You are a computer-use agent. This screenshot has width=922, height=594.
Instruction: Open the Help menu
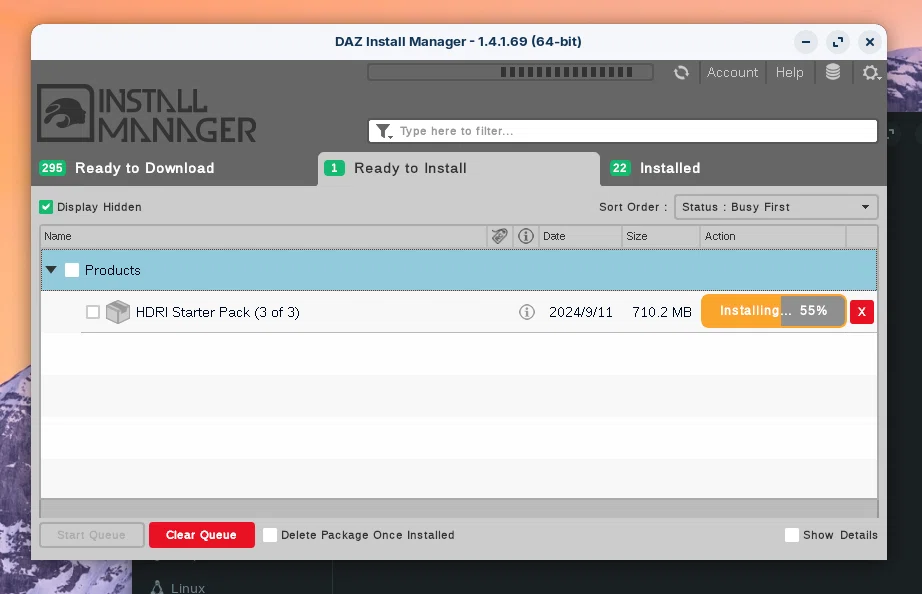click(x=789, y=72)
